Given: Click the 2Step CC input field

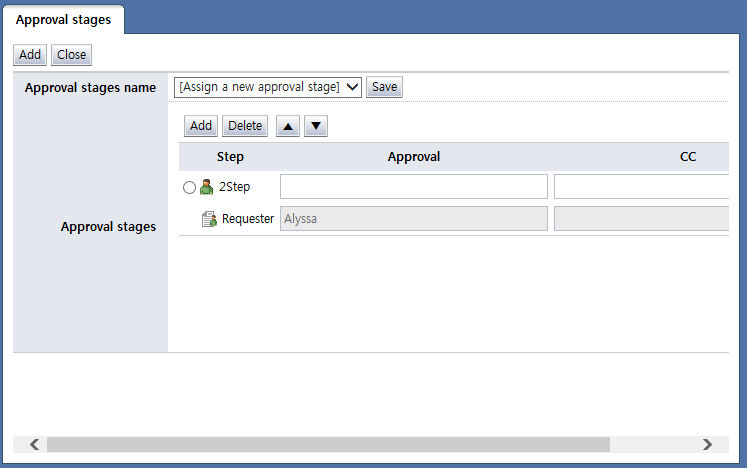Looking at the screenshot, I should coord(640,187).
